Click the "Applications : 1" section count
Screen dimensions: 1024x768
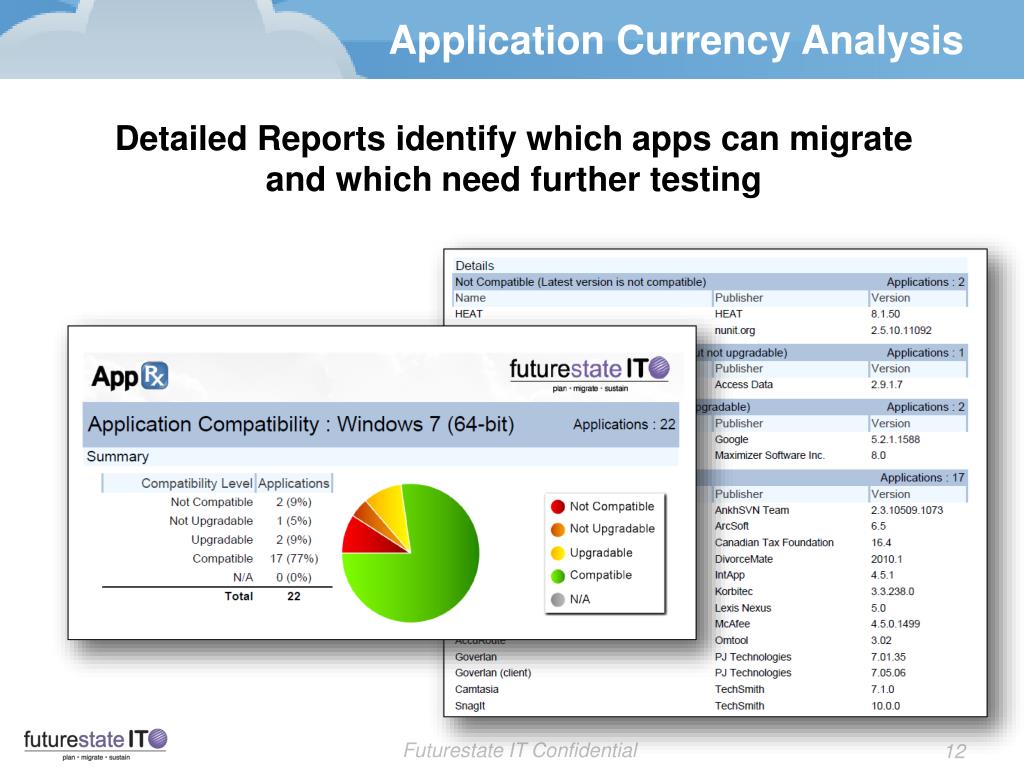tap(925, 353)
